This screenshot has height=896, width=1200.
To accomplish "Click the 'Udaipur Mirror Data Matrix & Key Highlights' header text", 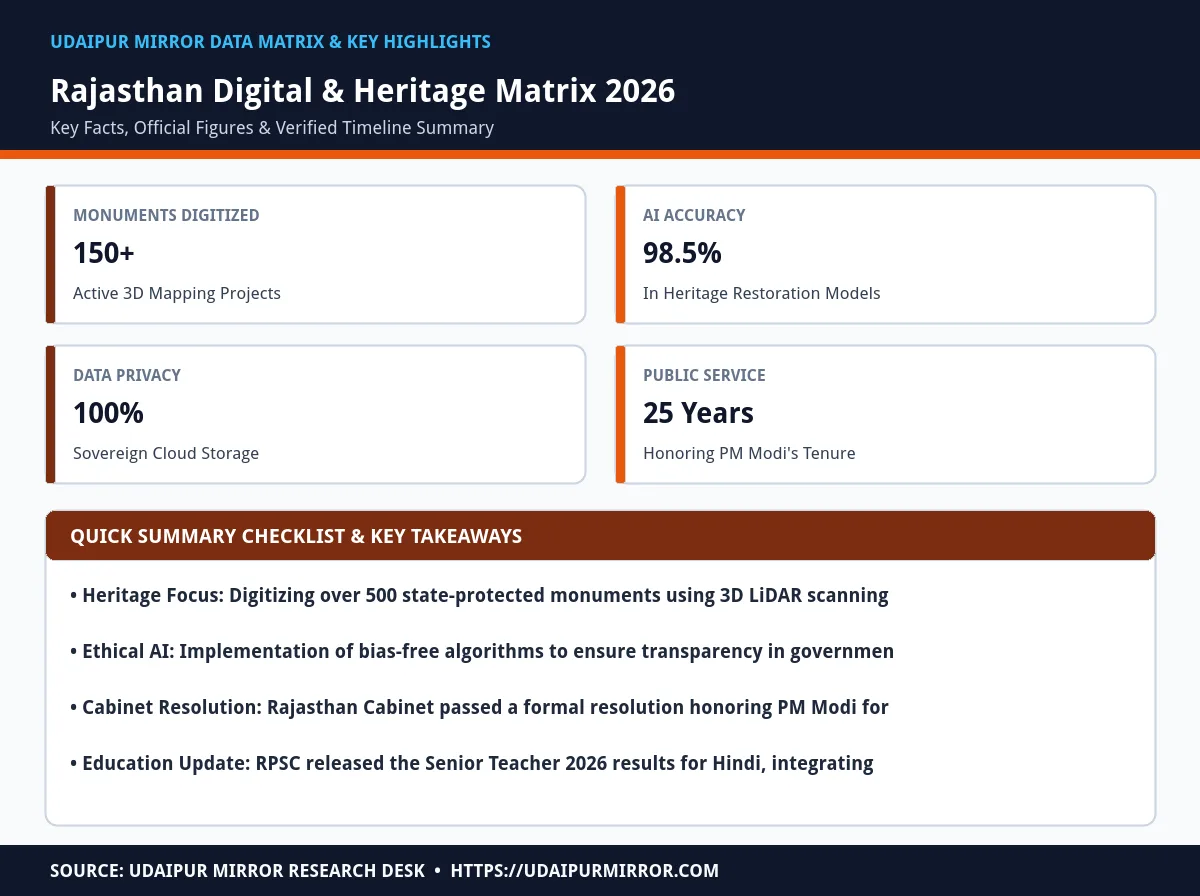I will tap(270, 42).
